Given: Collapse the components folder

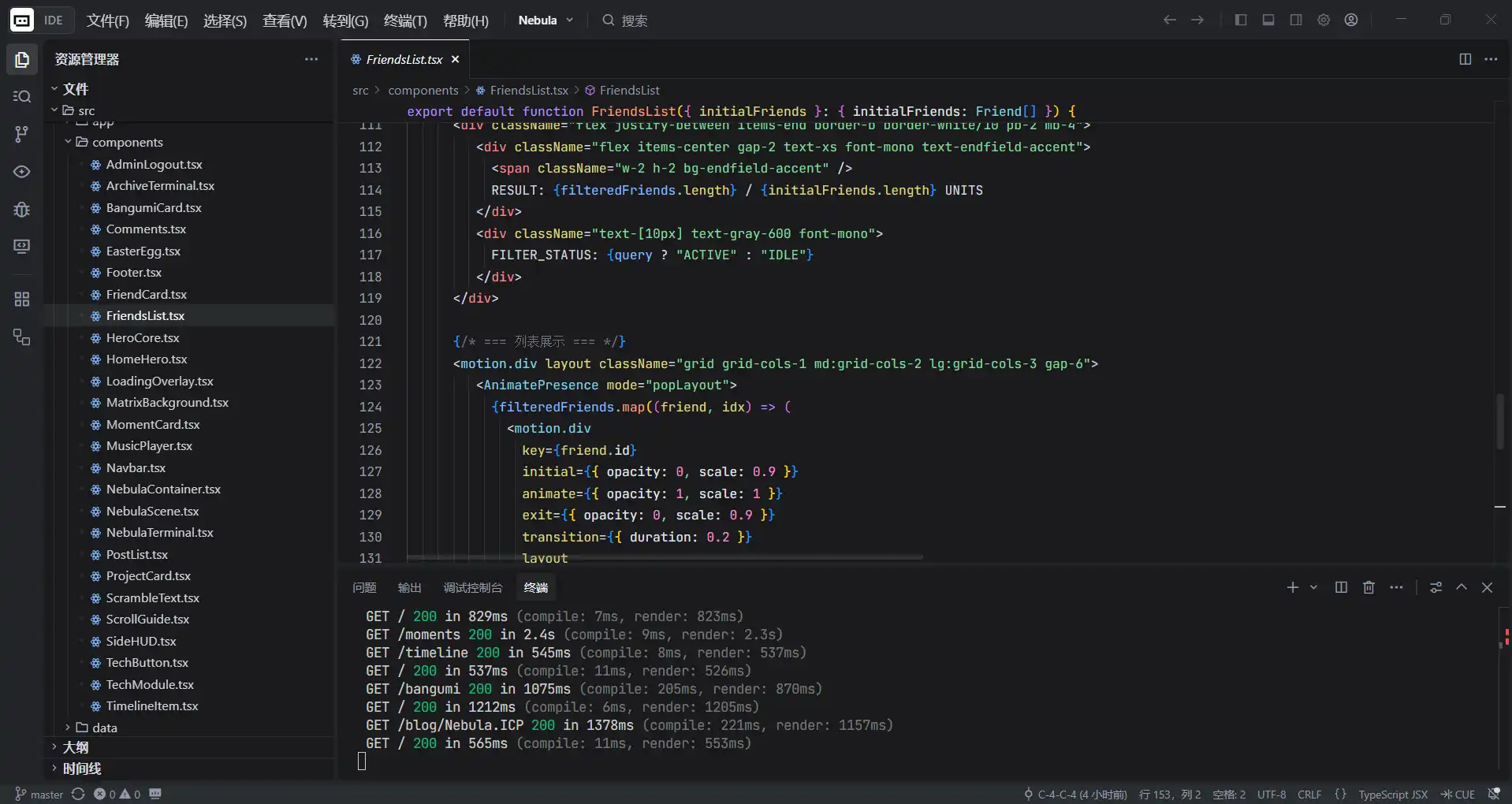Looking at the screenshot, I should (126, 143).
